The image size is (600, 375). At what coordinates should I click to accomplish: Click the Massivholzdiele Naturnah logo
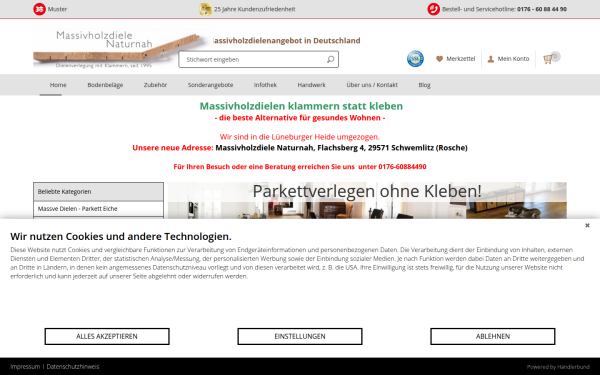(116, 49)
